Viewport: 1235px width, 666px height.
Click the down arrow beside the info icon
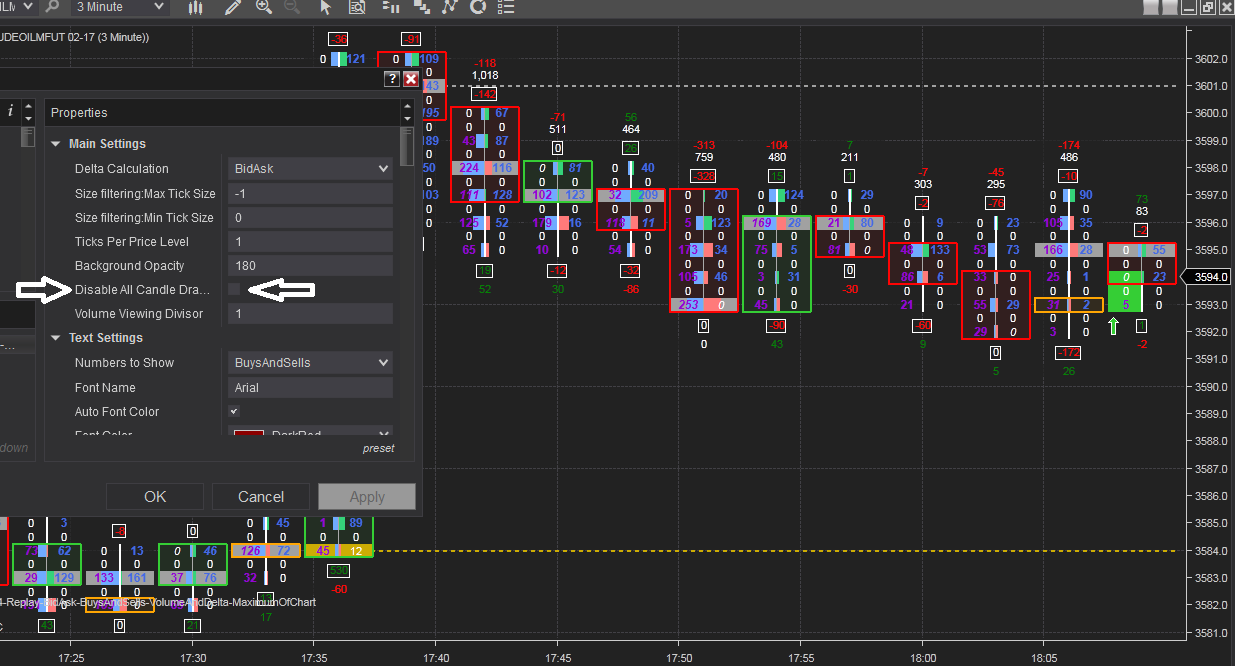point(28,118)
